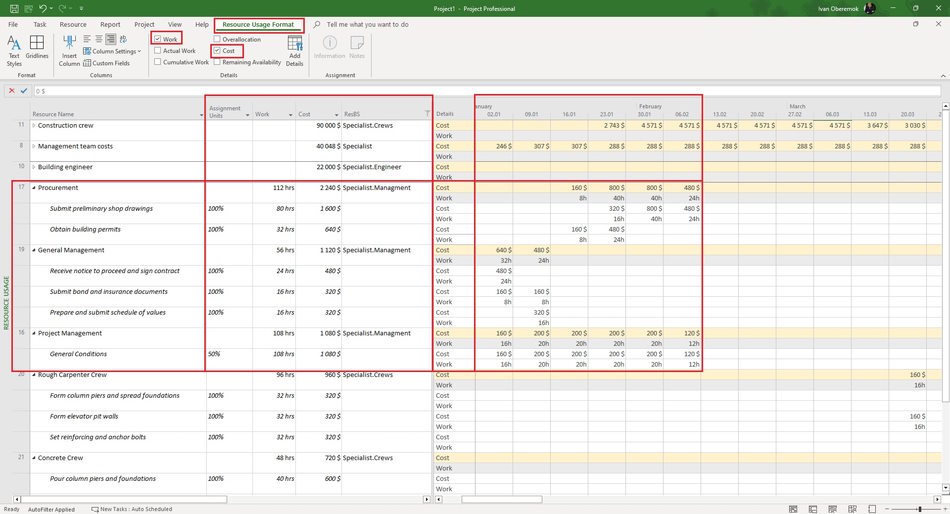Collapse the Concrete Crew resource

[x=34, y=458]
